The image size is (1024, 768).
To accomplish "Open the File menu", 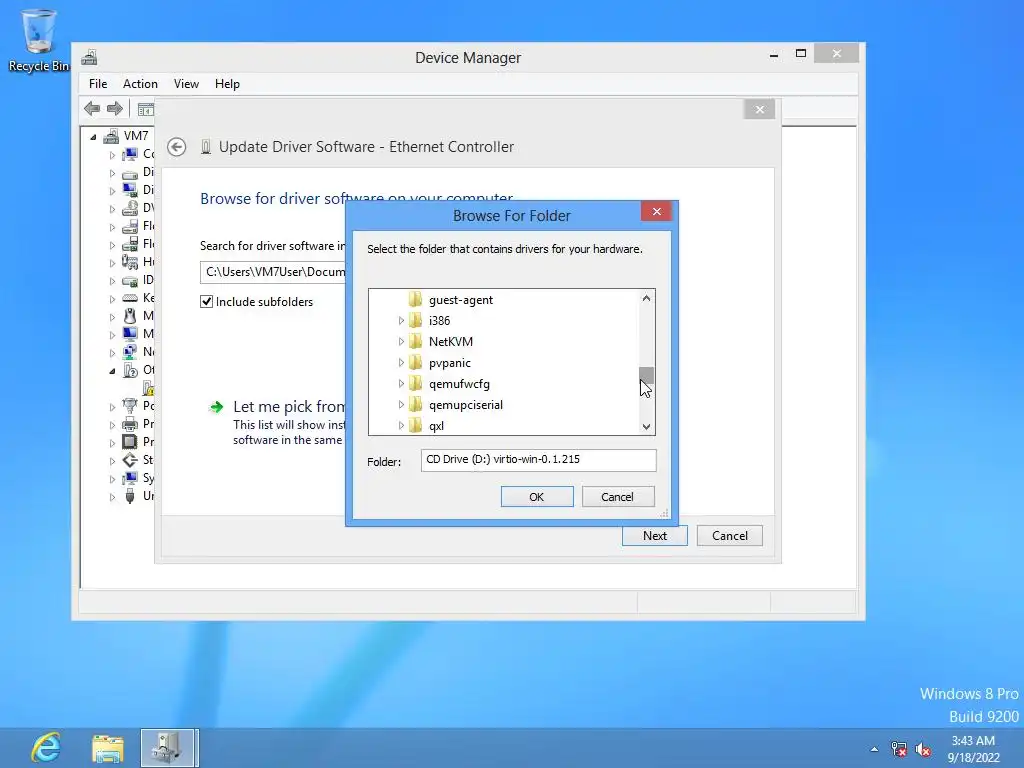I will click(x=98, y=84).
